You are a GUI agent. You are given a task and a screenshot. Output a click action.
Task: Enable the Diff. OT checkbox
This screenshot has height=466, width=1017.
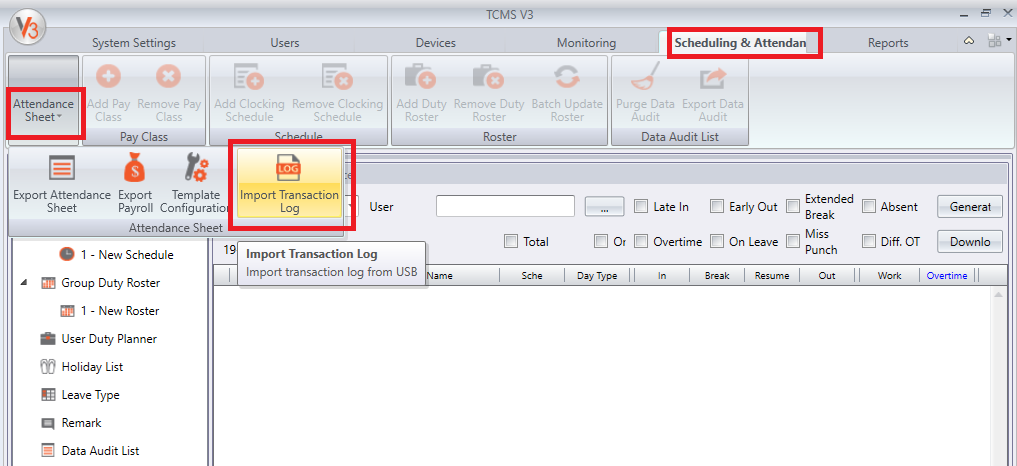tap(868, 241)
